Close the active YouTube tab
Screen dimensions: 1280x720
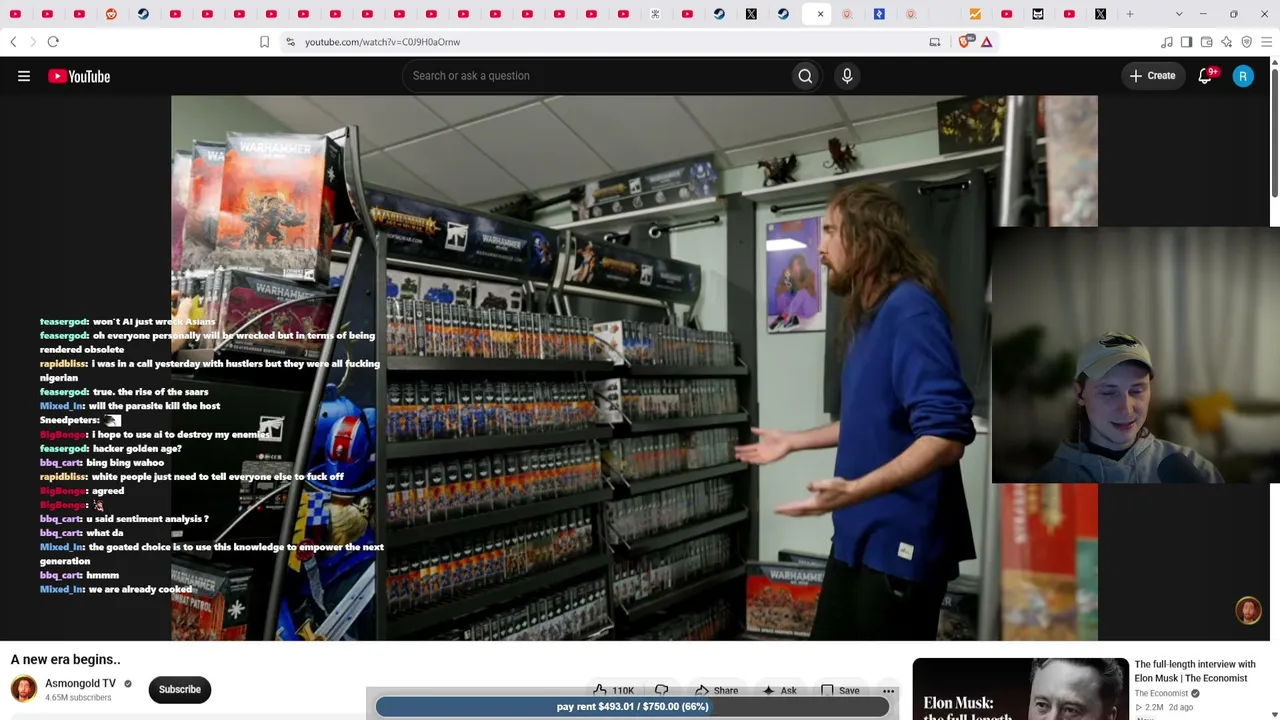(x=820, y=14)
